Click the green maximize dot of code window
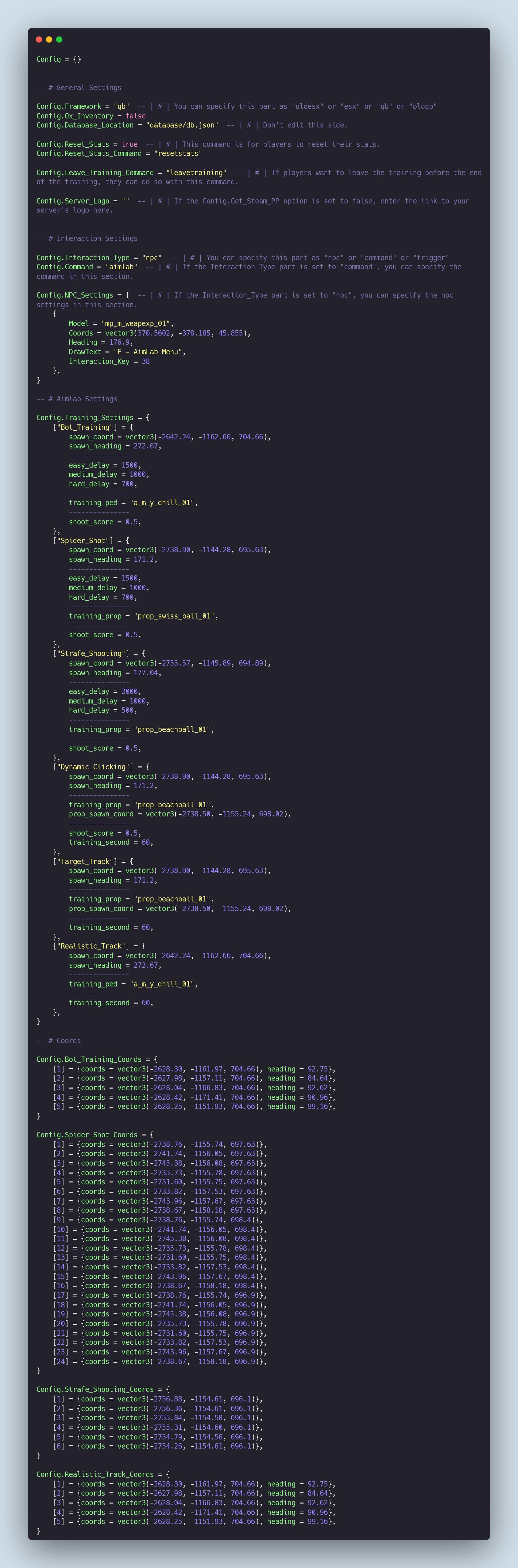This screenshot has width=518, height=1568. (x=59, y=40)
